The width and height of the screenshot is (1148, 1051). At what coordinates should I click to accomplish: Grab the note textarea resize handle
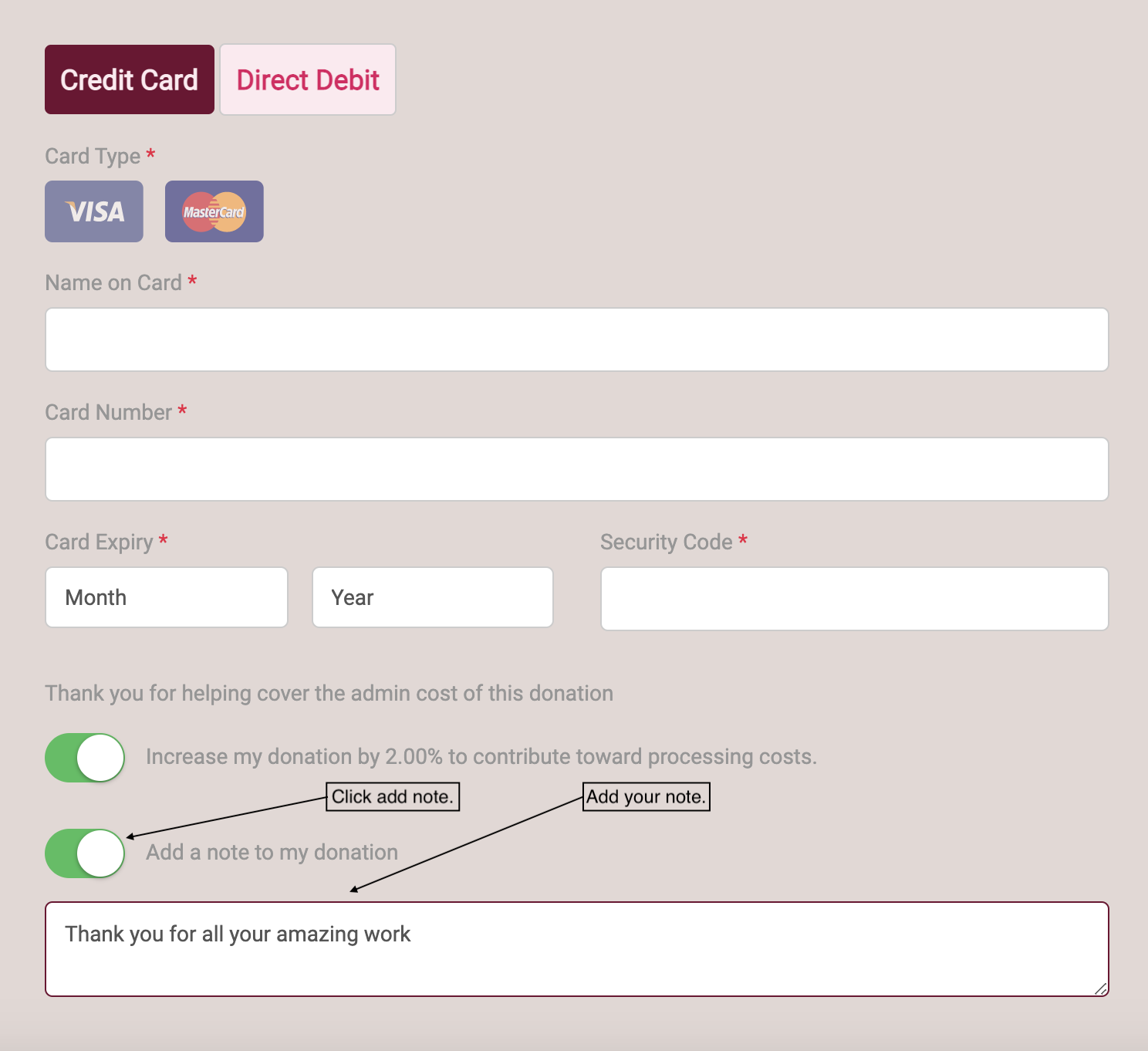pyautogui.click(x=1101, y=988)
